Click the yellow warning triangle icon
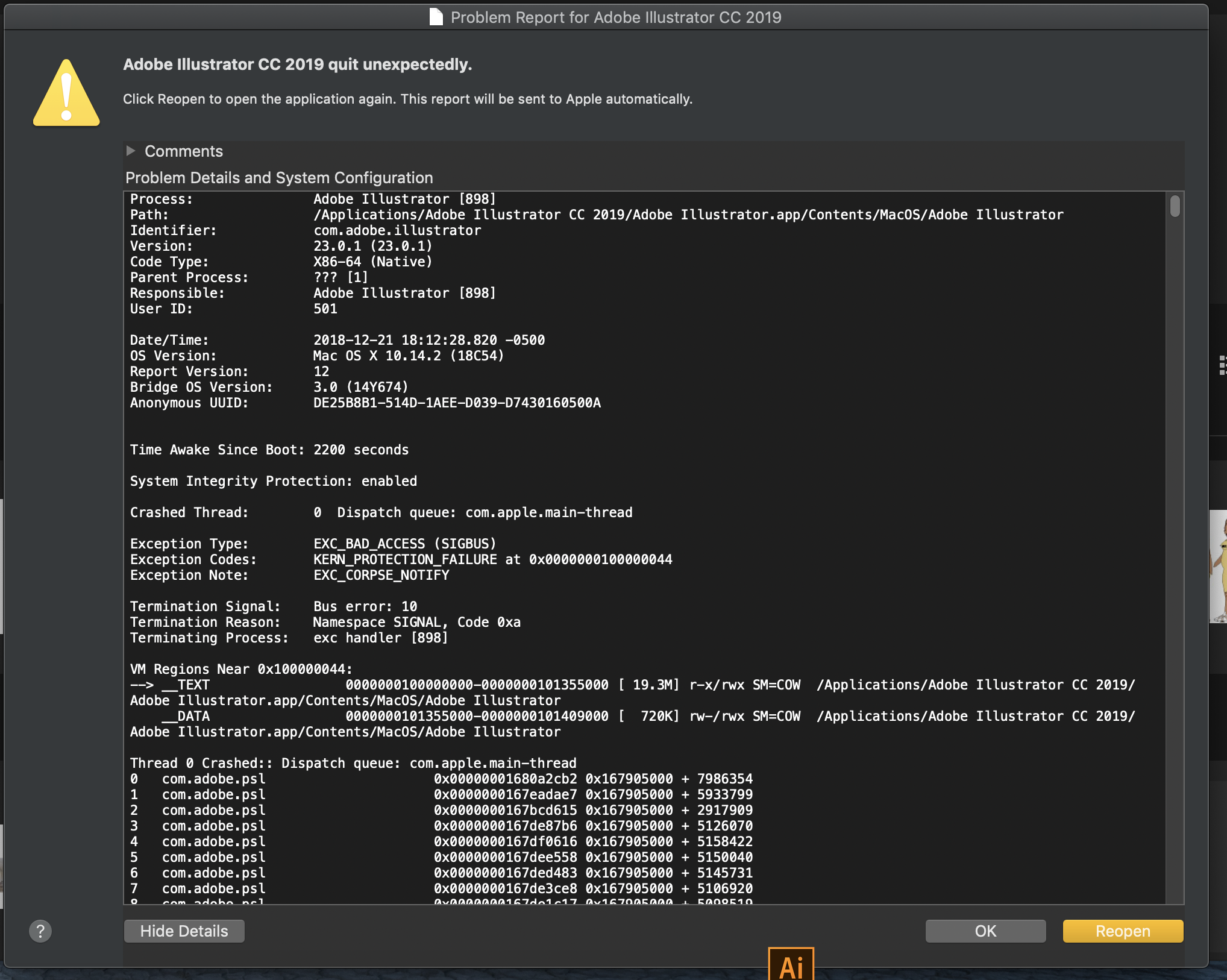The width and height of the screenshot is (1227, 980). [x=66, y=93]
